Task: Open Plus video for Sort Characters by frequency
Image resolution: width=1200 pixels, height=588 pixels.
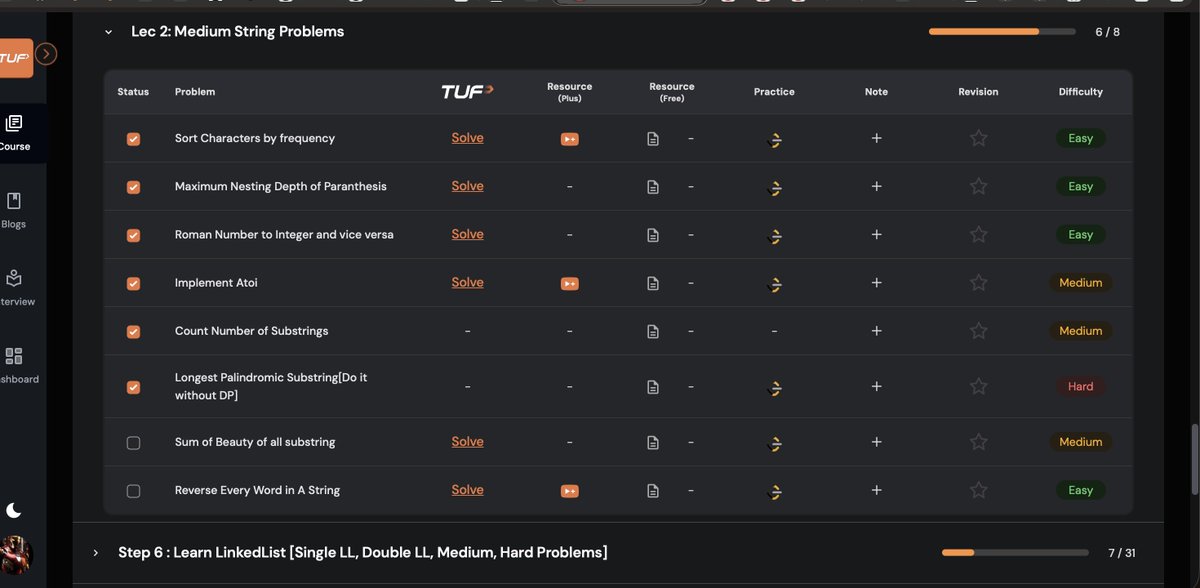Action: 569,139
